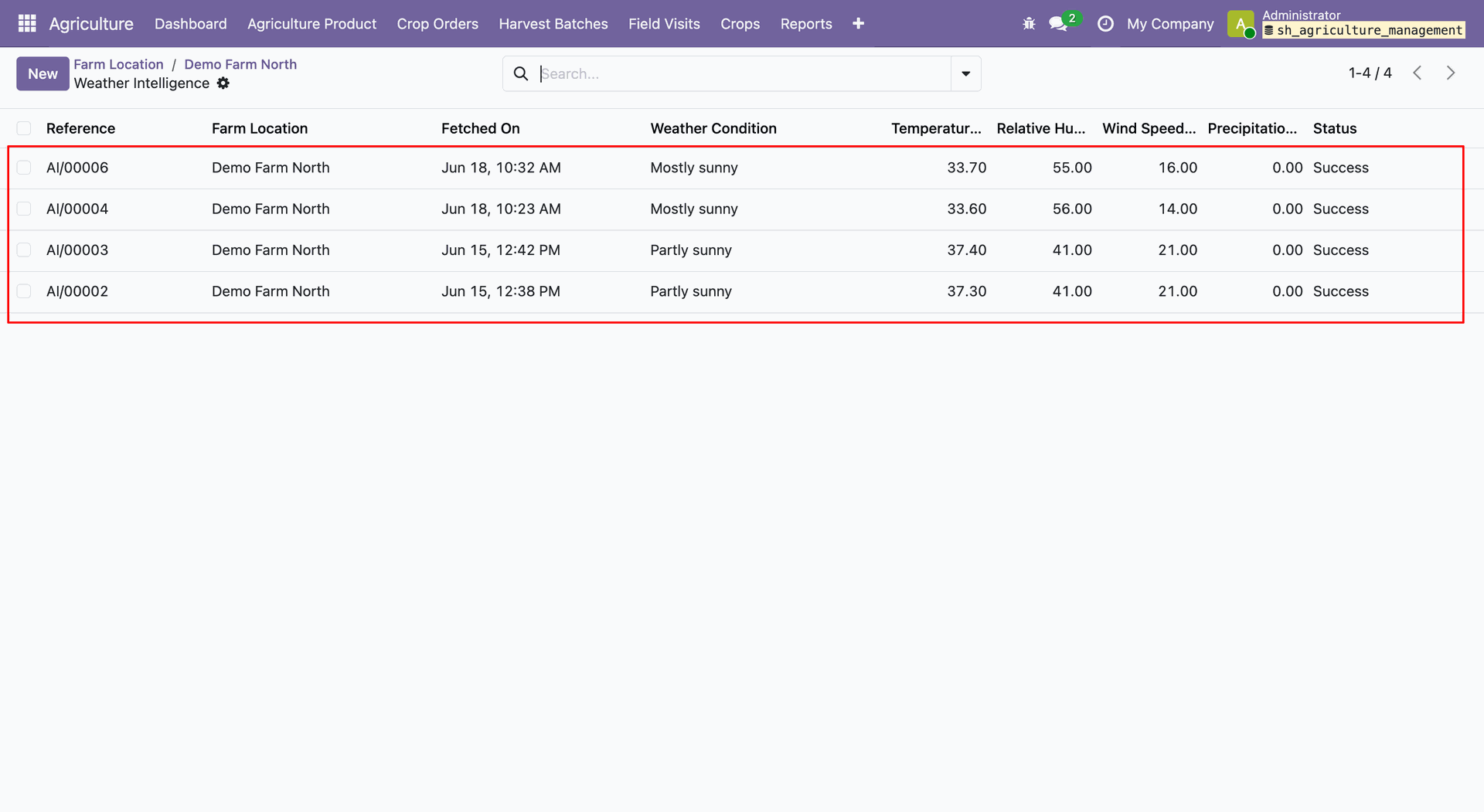Image resolution: width=1484 pixels, height=812 pixels.
Task: Click the debug bug icon
Action: tap(1029, 24)
